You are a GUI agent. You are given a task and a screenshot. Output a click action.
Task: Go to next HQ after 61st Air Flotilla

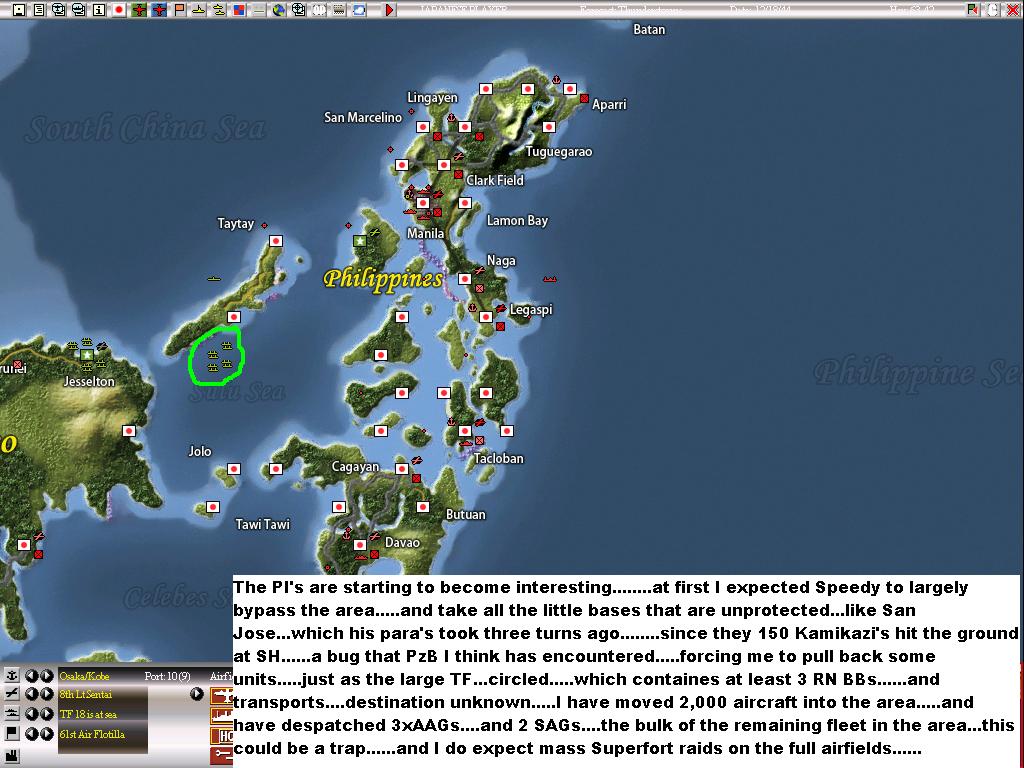tap(46, 733)
